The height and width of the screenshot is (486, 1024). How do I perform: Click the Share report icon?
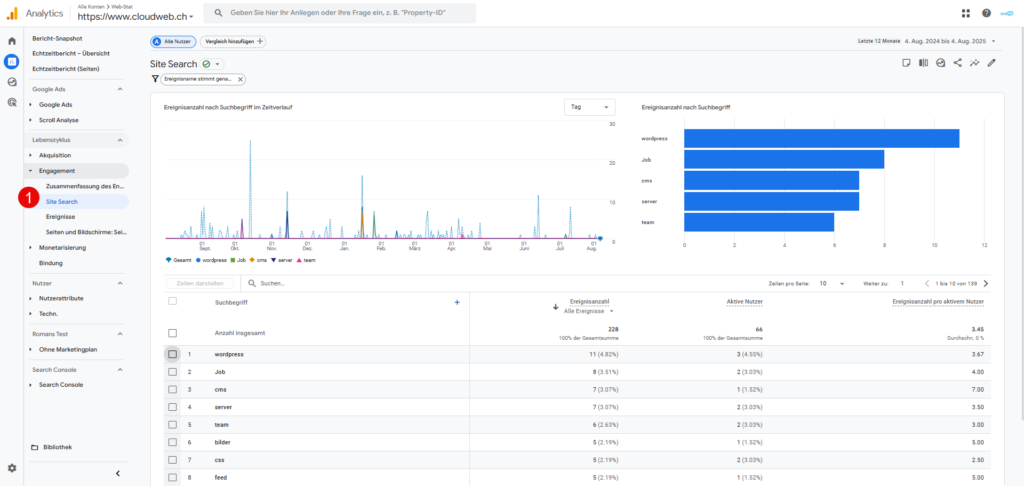click(957, 63)
